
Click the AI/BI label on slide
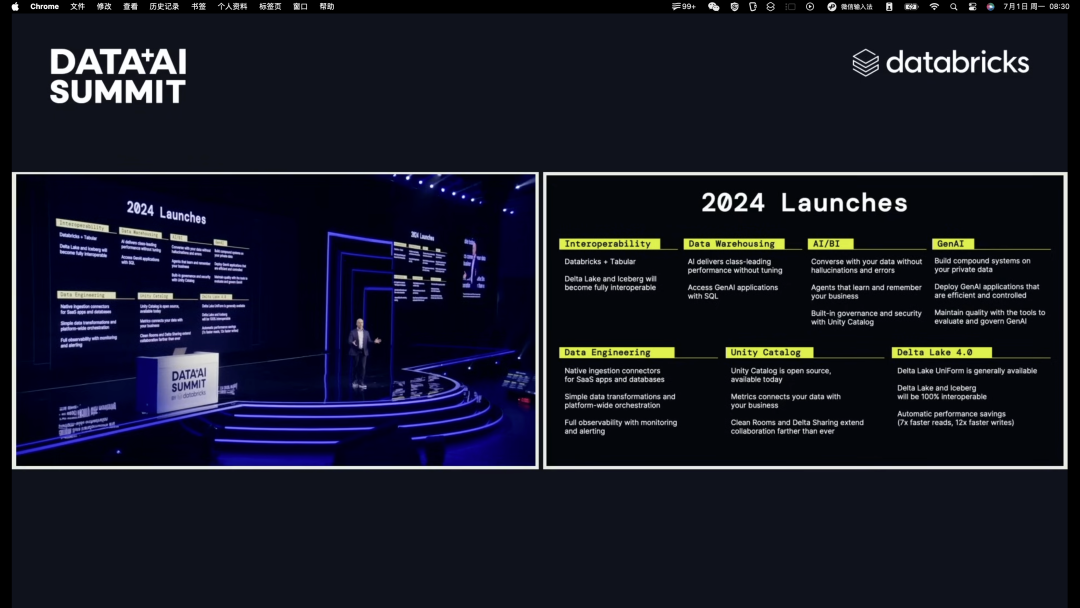point(830,244)
